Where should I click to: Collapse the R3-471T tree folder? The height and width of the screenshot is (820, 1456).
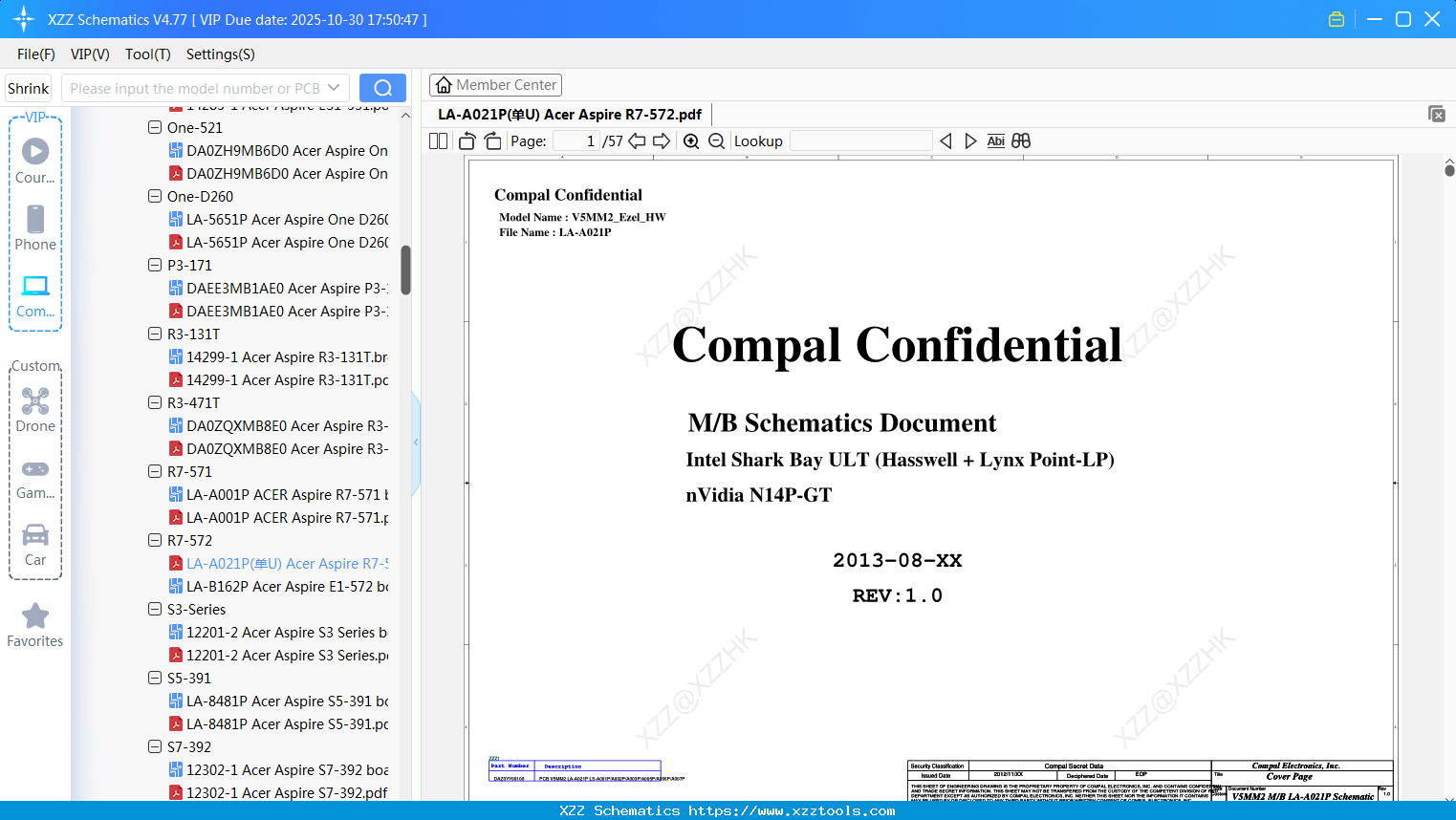(x=155, y=402)
